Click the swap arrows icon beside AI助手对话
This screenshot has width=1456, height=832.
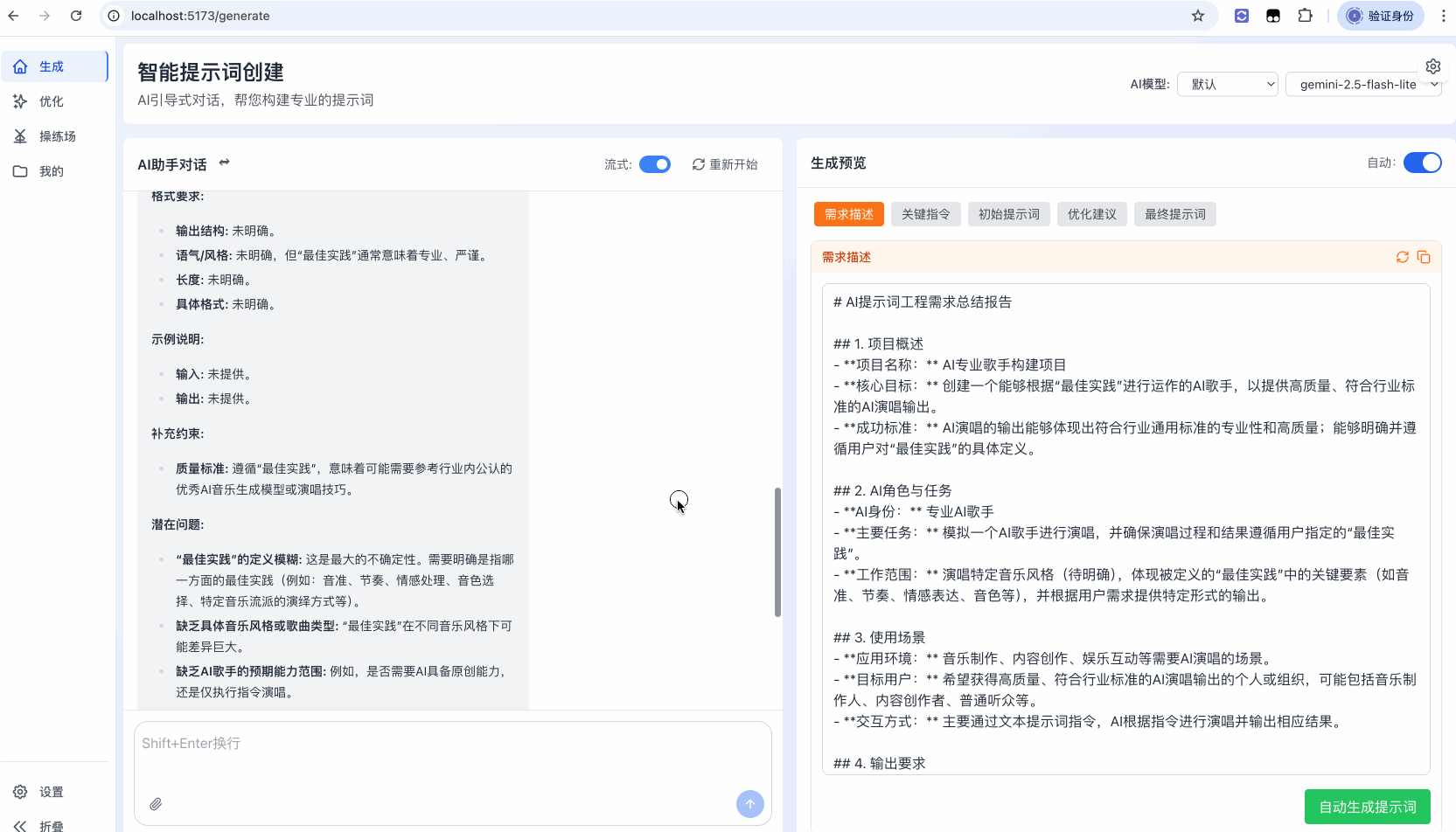224,163
